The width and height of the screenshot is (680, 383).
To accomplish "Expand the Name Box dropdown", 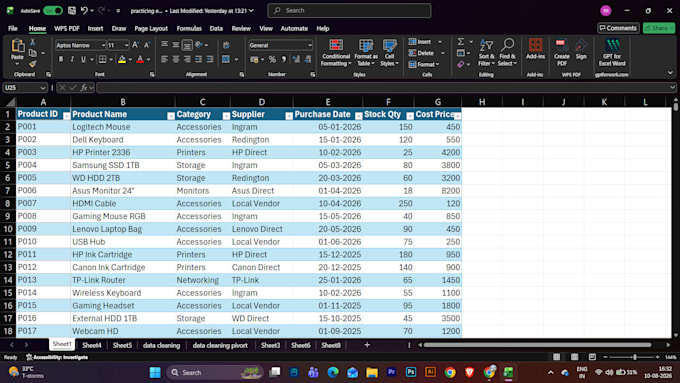I will [42, 88].
